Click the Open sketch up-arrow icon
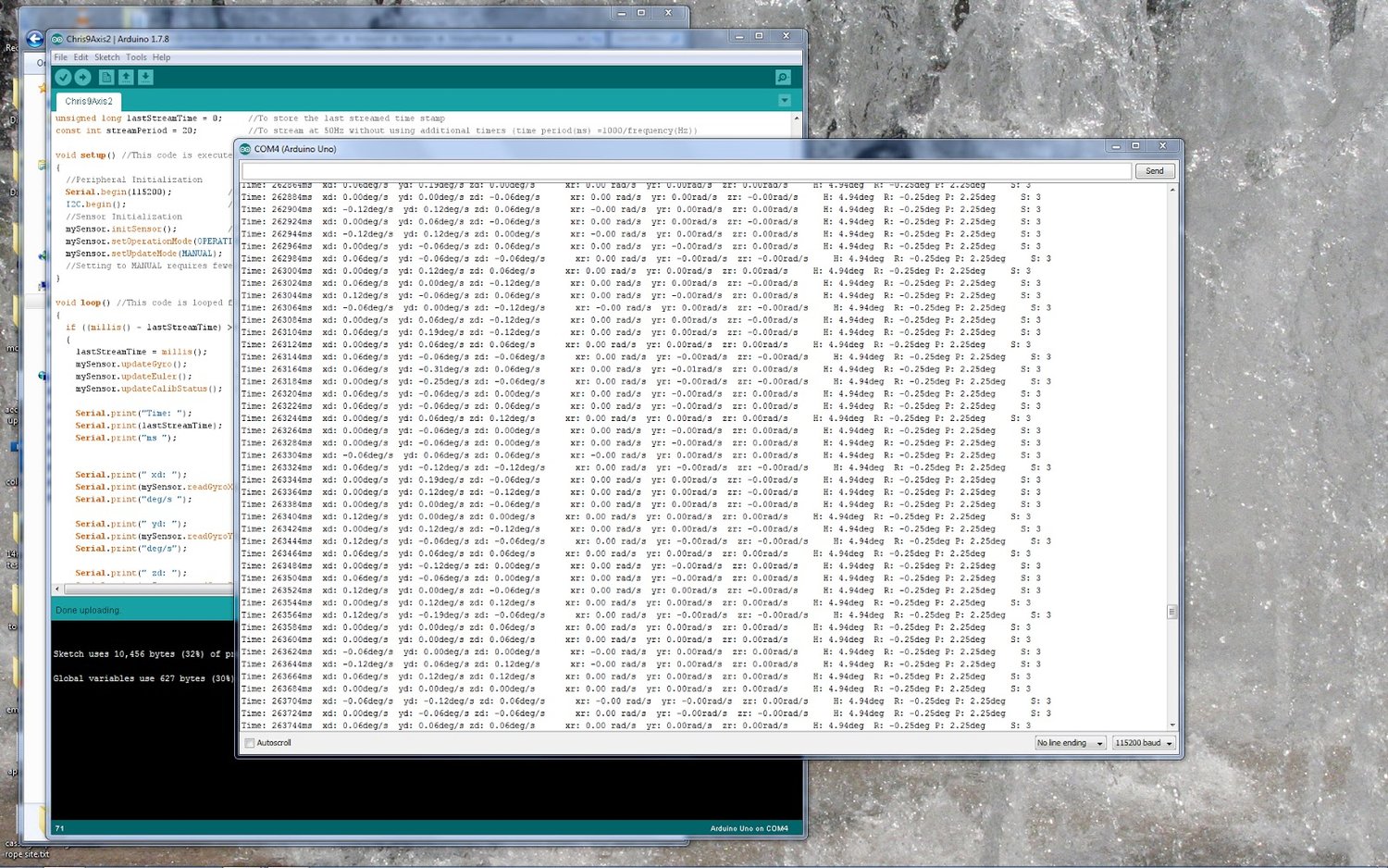 click(x=126, y=78)
